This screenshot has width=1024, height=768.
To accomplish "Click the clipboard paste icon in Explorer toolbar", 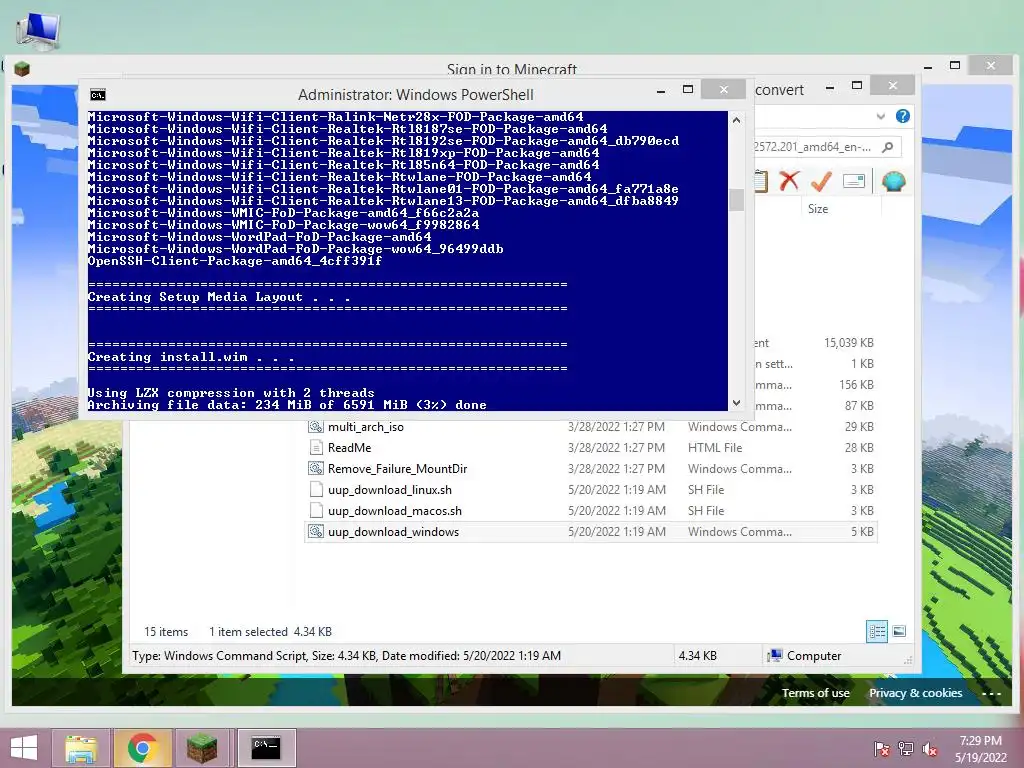I will pos(761,181).
